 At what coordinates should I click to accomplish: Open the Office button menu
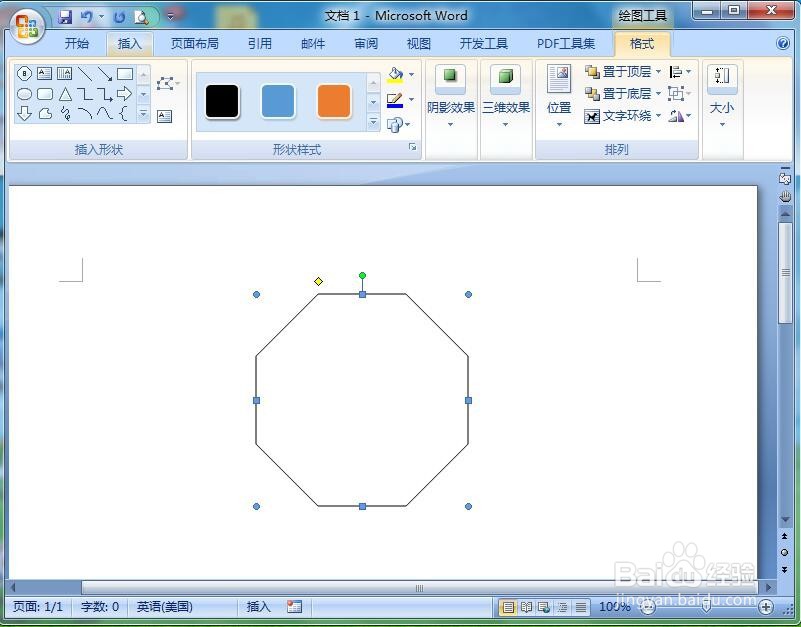pyautogui.click(x=27, y=26)
